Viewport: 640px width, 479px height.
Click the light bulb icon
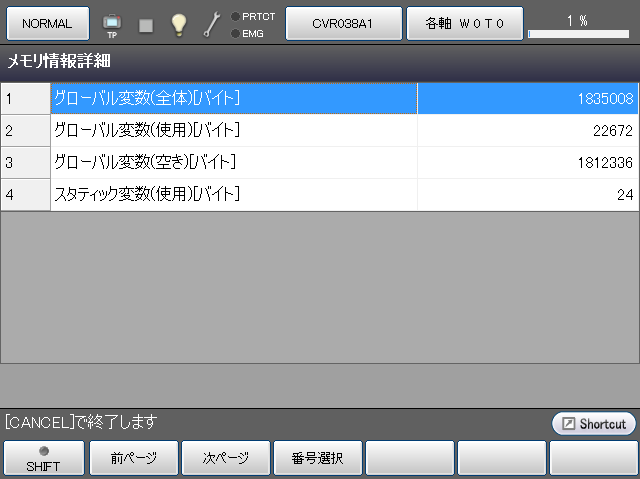click(x=179, y=23)
